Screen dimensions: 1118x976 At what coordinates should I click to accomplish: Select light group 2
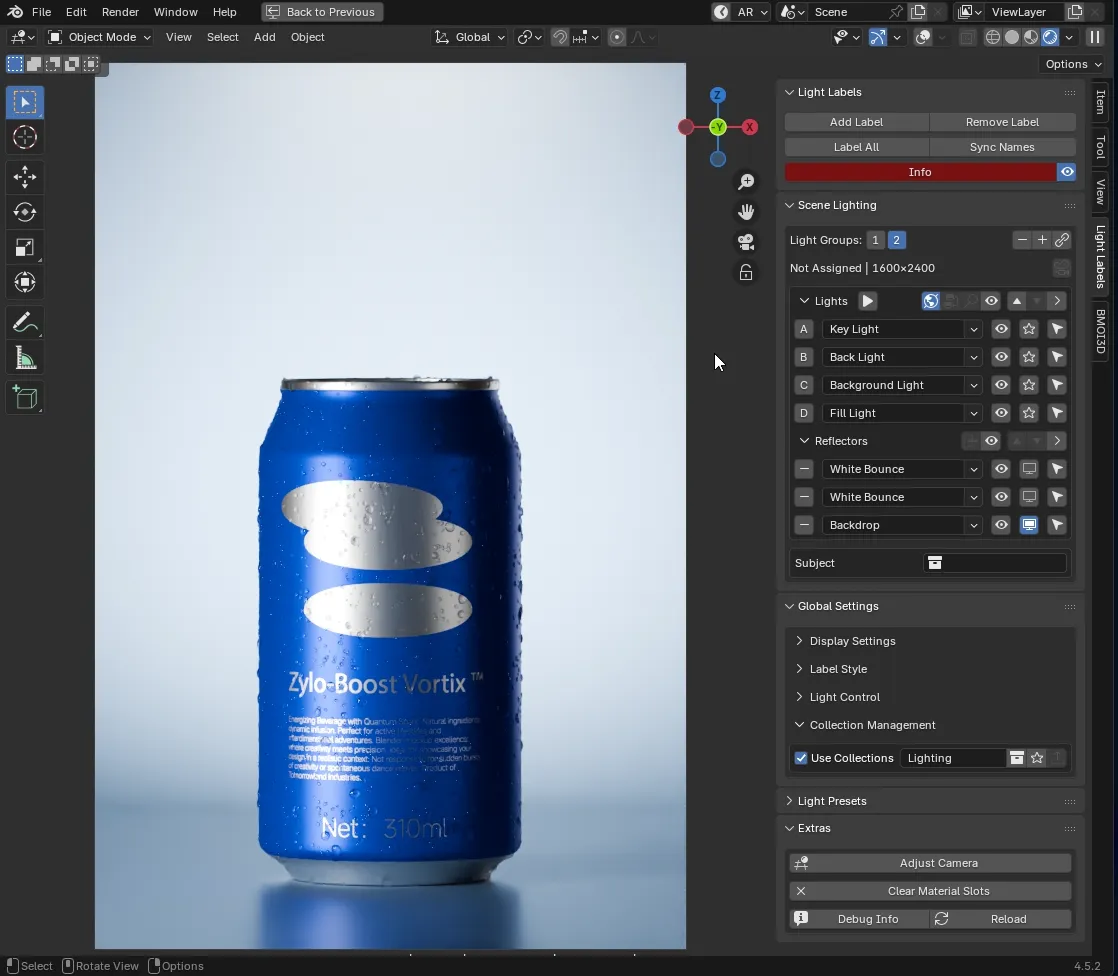pos(896,240)
